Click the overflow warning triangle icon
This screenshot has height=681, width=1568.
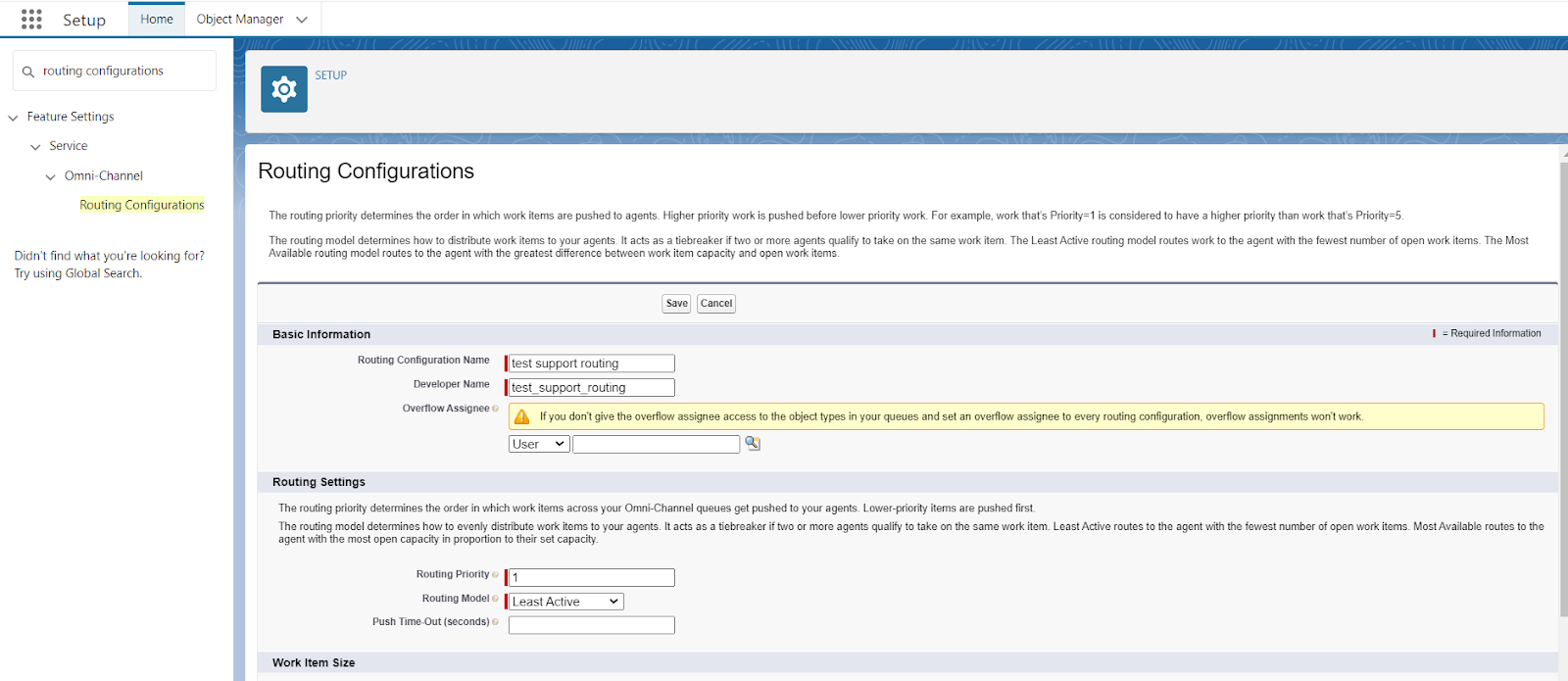522,416
